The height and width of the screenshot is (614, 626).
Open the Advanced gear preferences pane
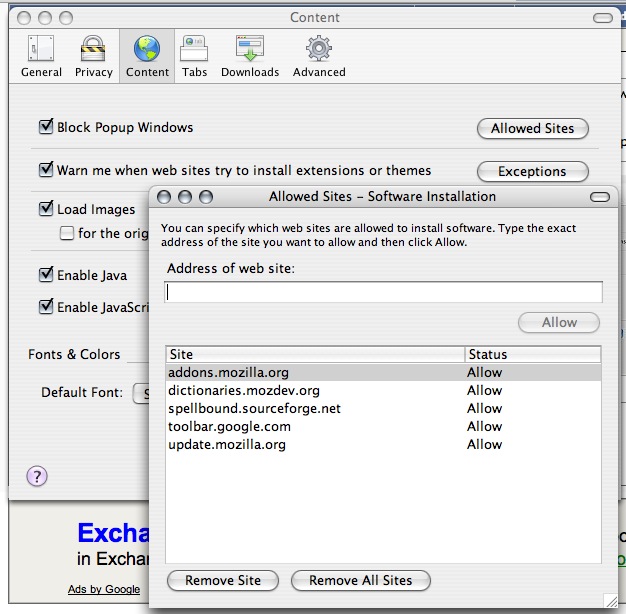click(x=319, y=56)
